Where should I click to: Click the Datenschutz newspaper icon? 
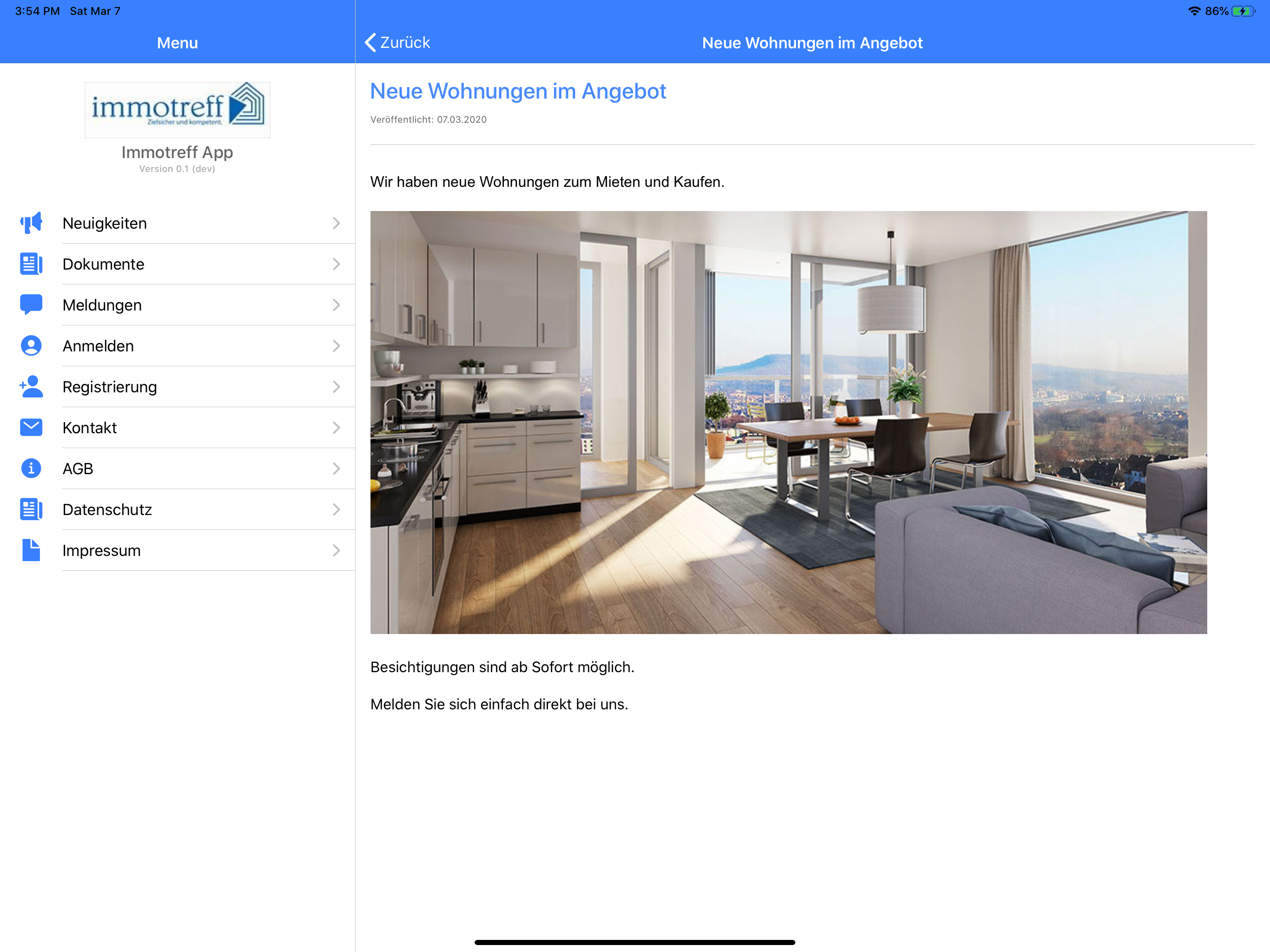coord(31,509)
